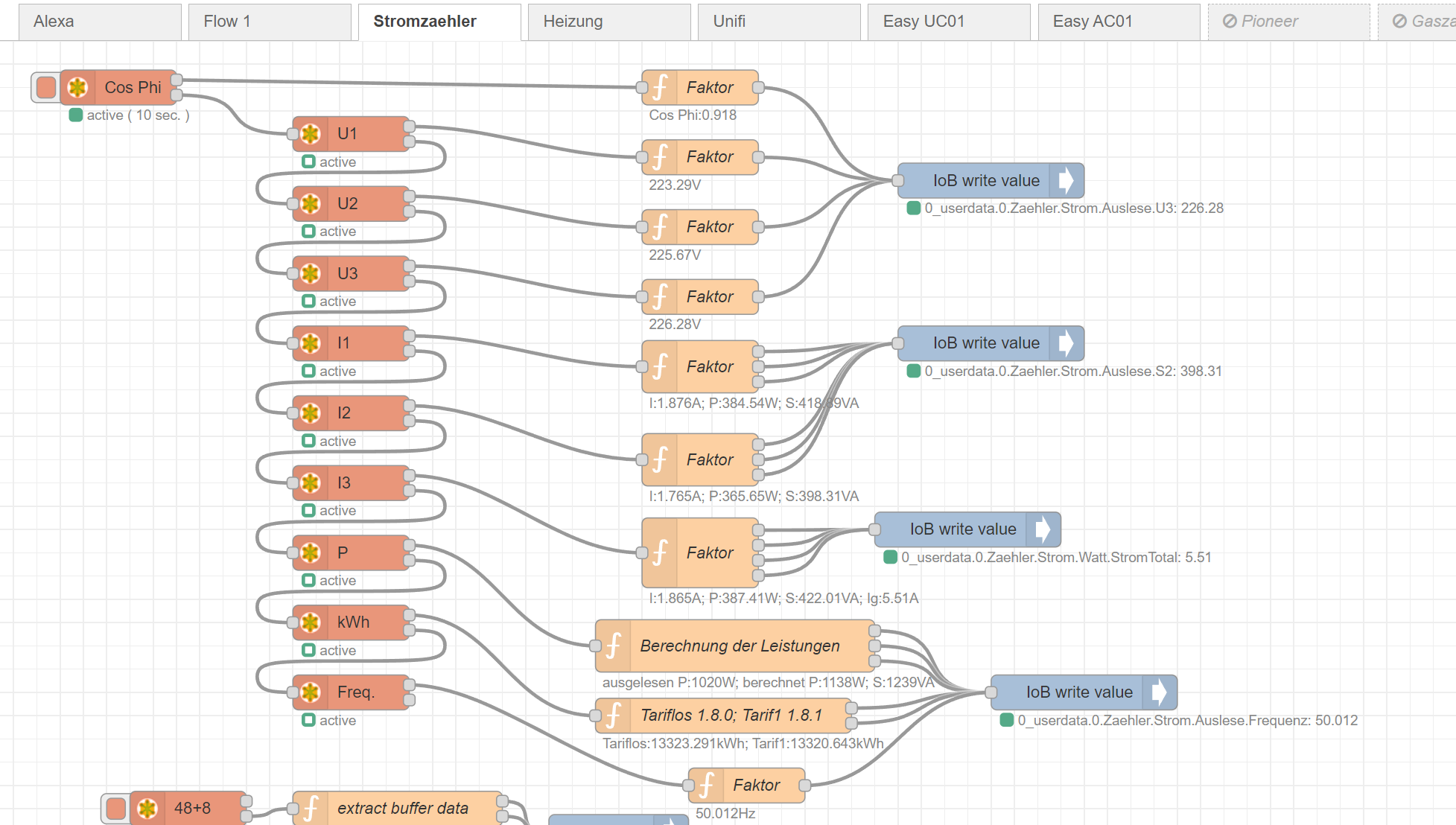Switch to the Unifi tab
1456x825 pixels.
click(779, 22)
